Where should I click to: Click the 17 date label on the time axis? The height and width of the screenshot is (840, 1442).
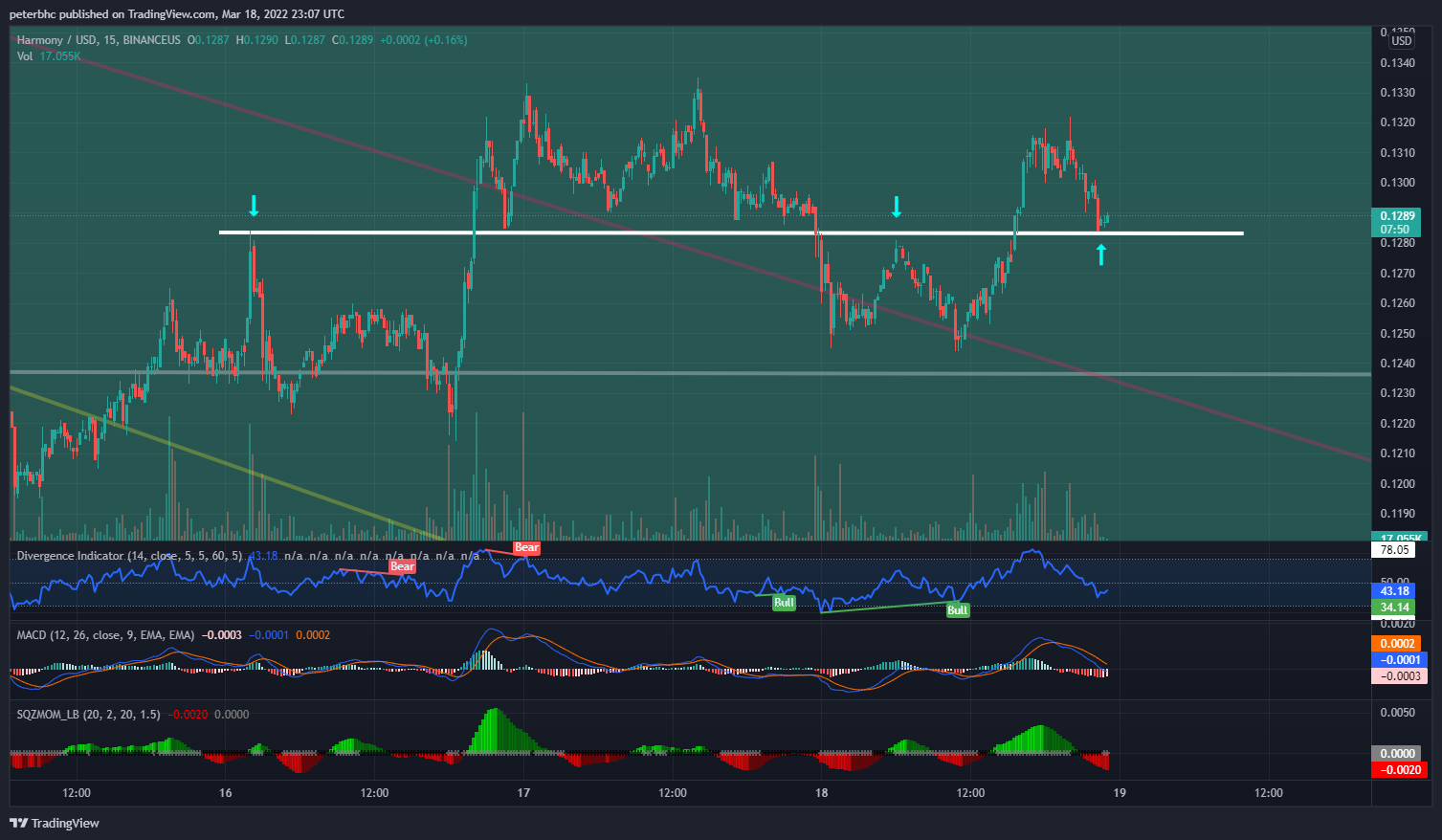pos(523,793)
